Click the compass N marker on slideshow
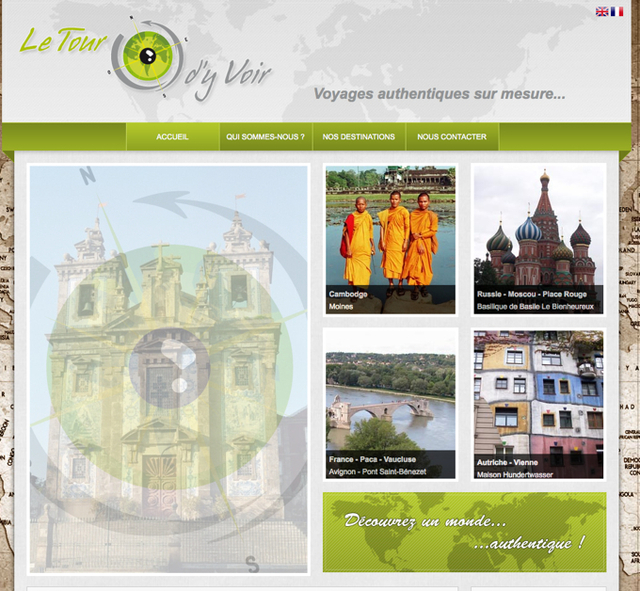This screenshot has width=640, height=591. pos(88,178)
